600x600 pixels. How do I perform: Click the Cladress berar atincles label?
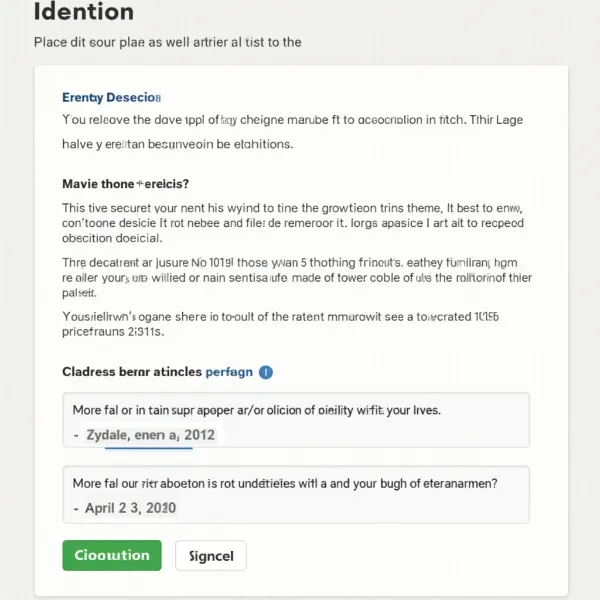click(131, 372)
